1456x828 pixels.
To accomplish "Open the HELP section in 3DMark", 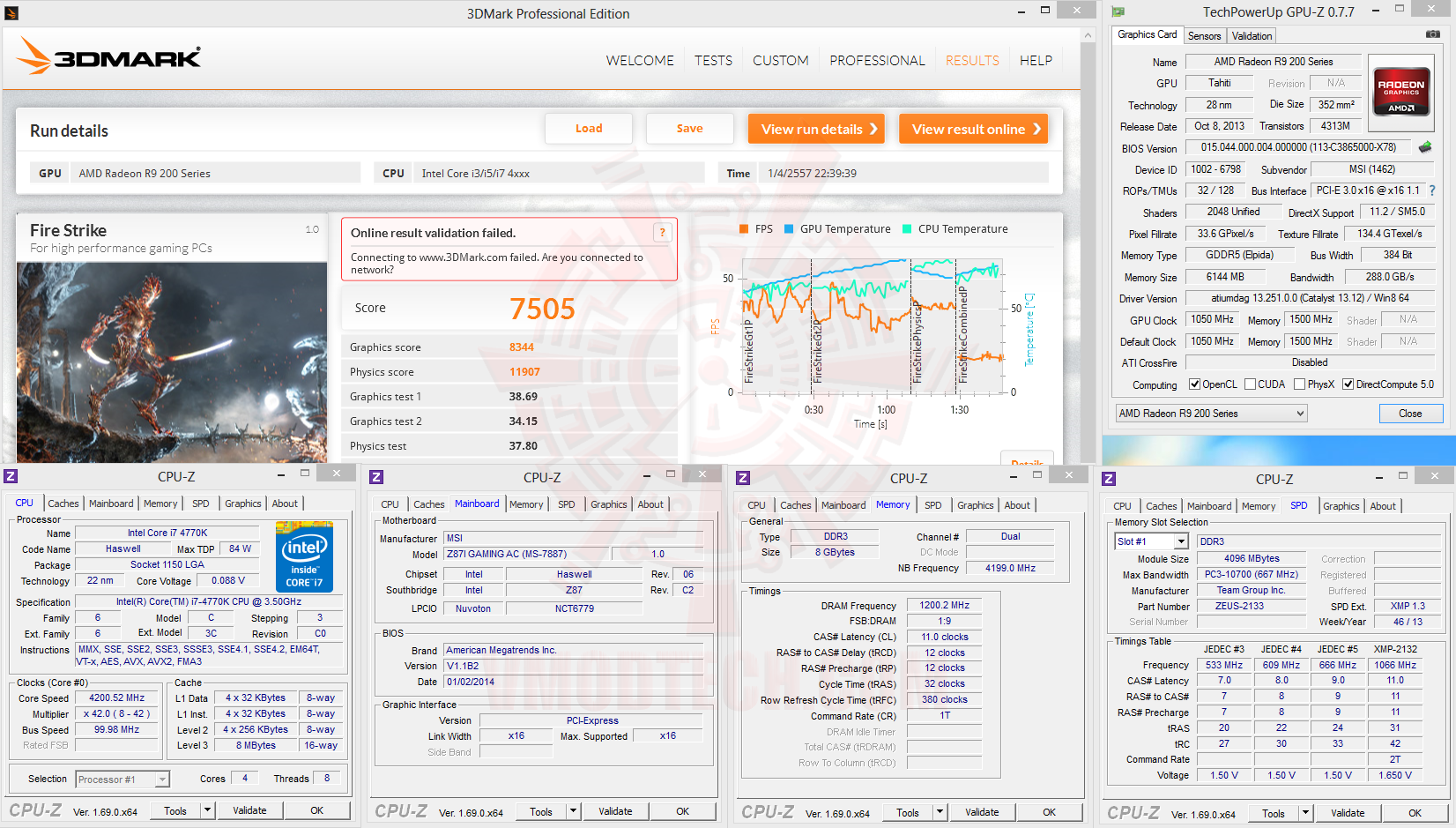I will point(1036,61).
